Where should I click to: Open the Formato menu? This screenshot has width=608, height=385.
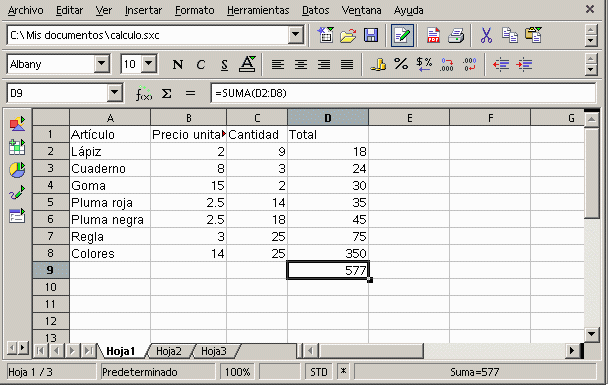coord(195,10)
